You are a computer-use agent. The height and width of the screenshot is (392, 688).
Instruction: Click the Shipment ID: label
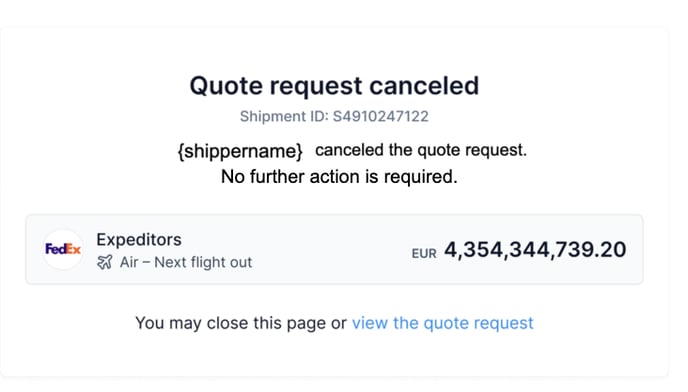point(284,116)
